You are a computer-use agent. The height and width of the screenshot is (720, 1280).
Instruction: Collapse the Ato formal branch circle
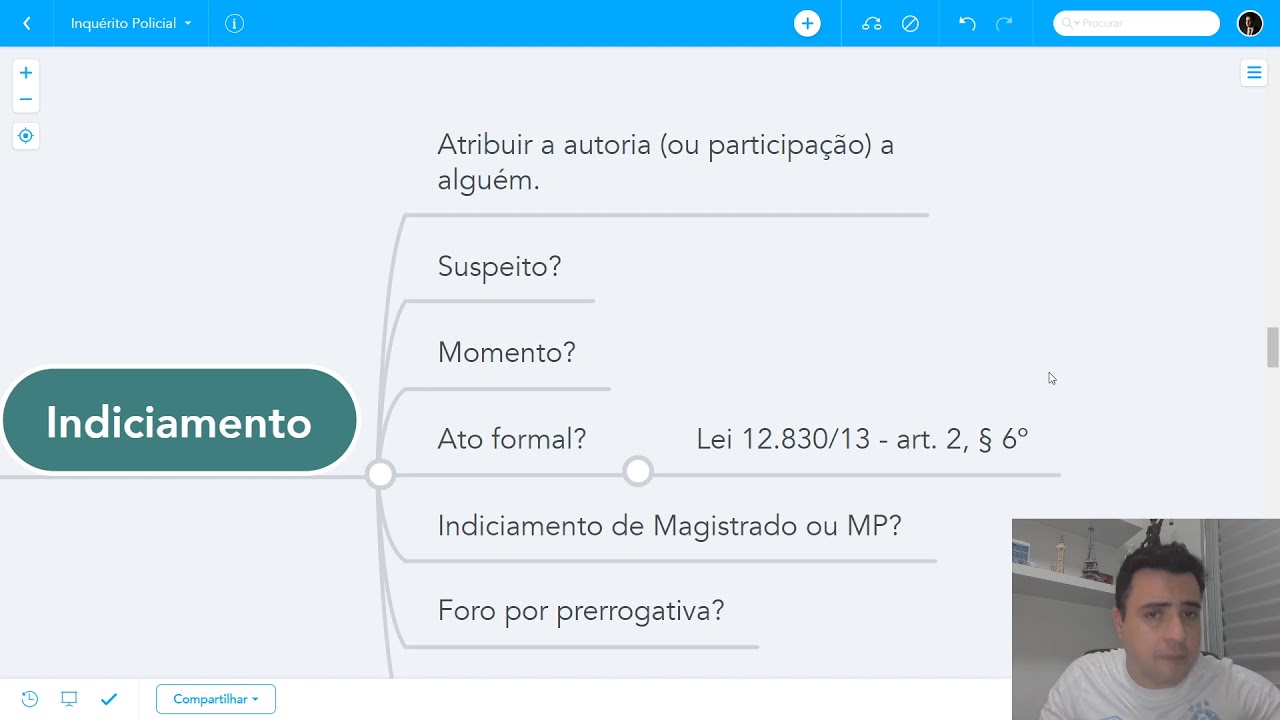pos(638,471)
